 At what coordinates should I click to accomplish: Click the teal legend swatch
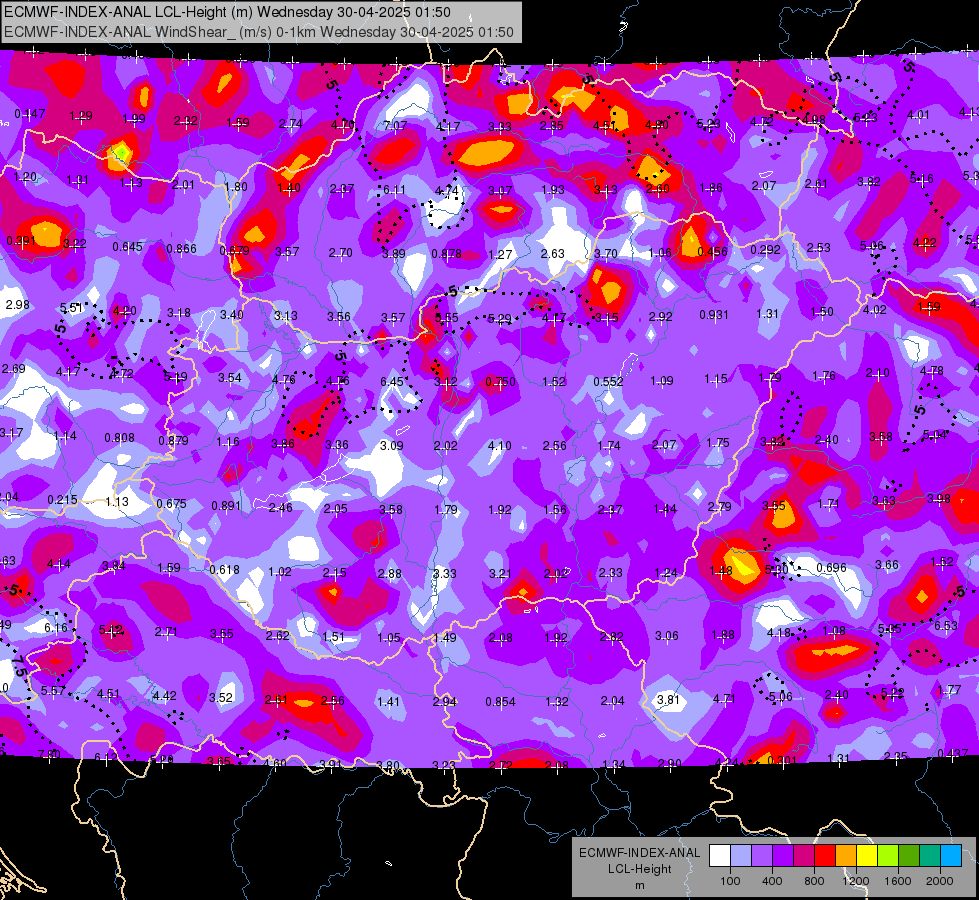pyautogui.click(x=930, y=855)
